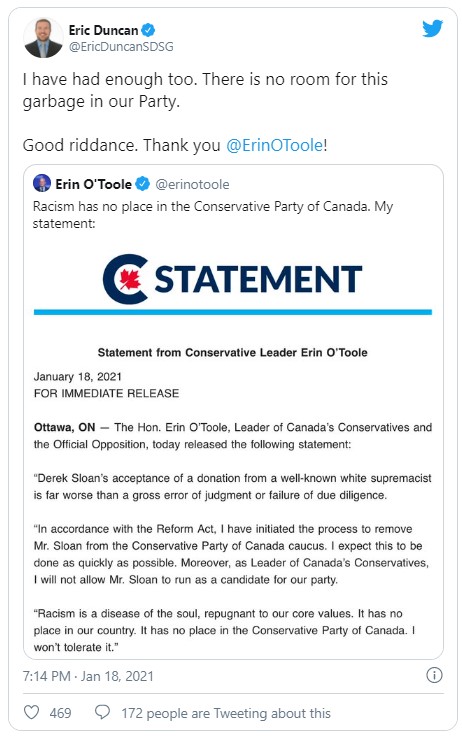Like the tweet with the heart icon
The height and width of the screenshot is (736, 462).
click(x=31, y=712)
